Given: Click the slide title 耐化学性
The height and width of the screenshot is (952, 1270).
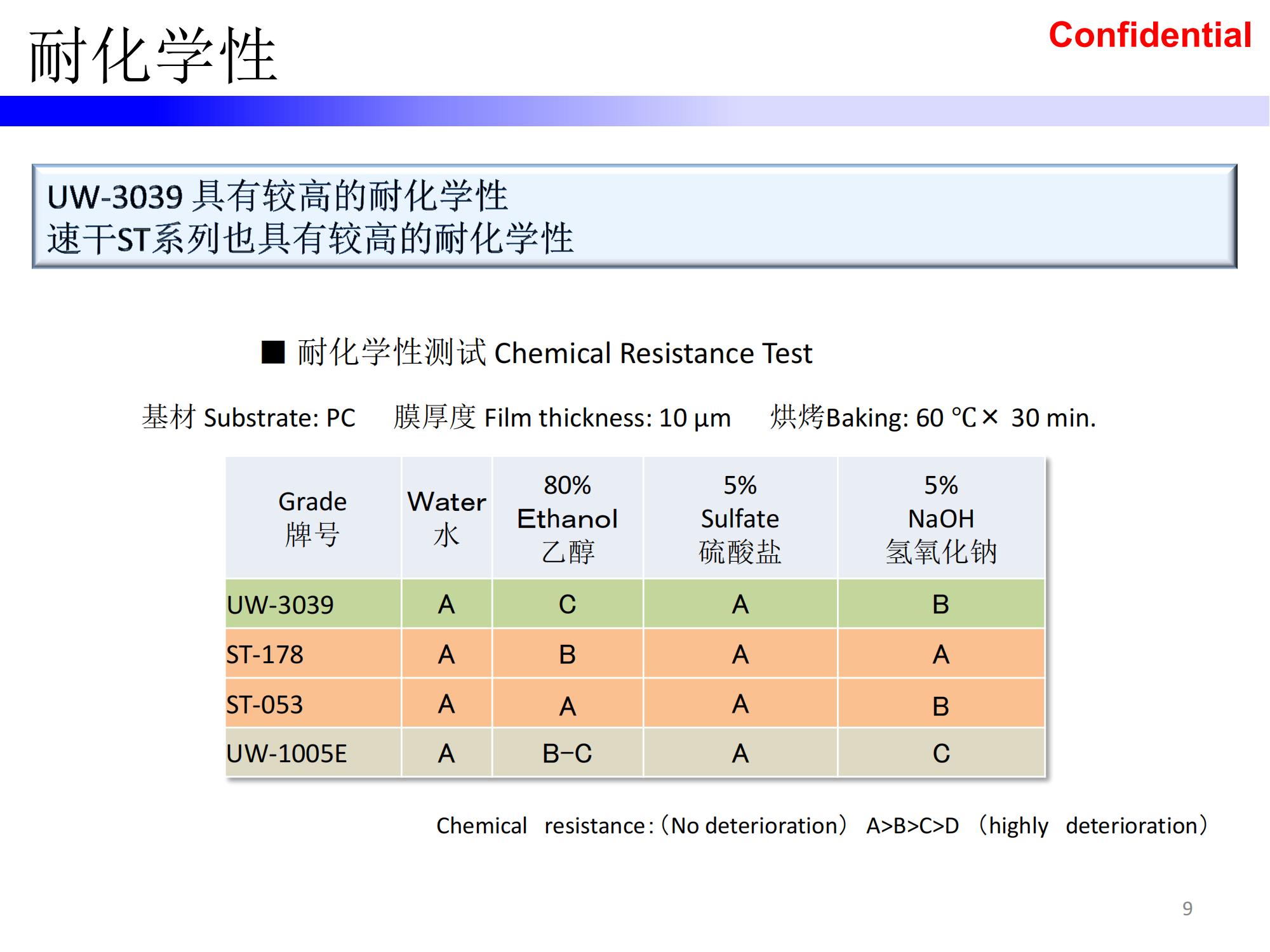Looking at the screenshot, I should 153,56.
